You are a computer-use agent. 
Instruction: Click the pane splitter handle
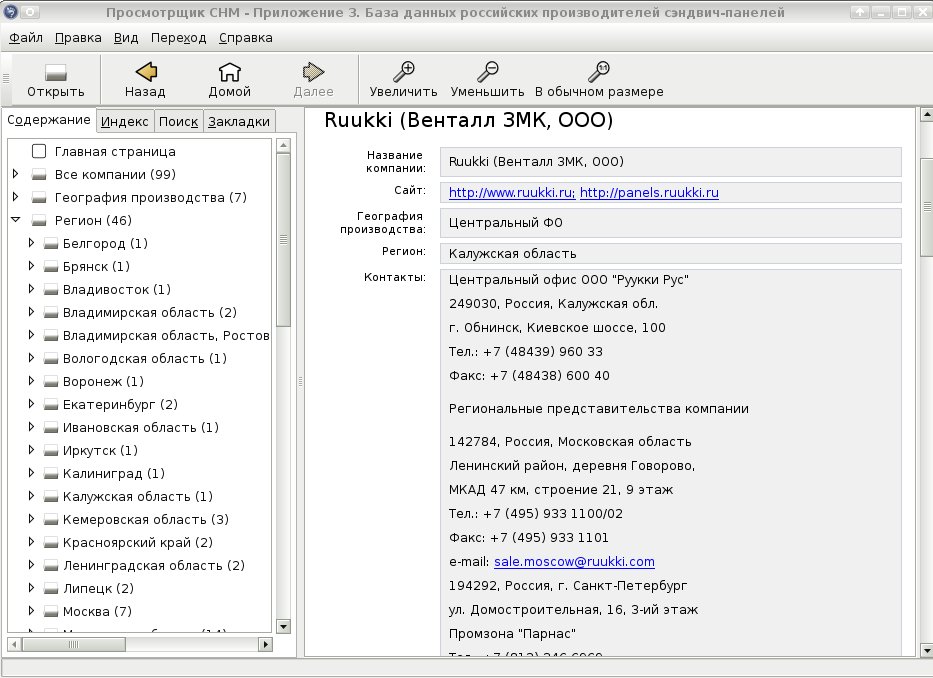tap(300, 382)
